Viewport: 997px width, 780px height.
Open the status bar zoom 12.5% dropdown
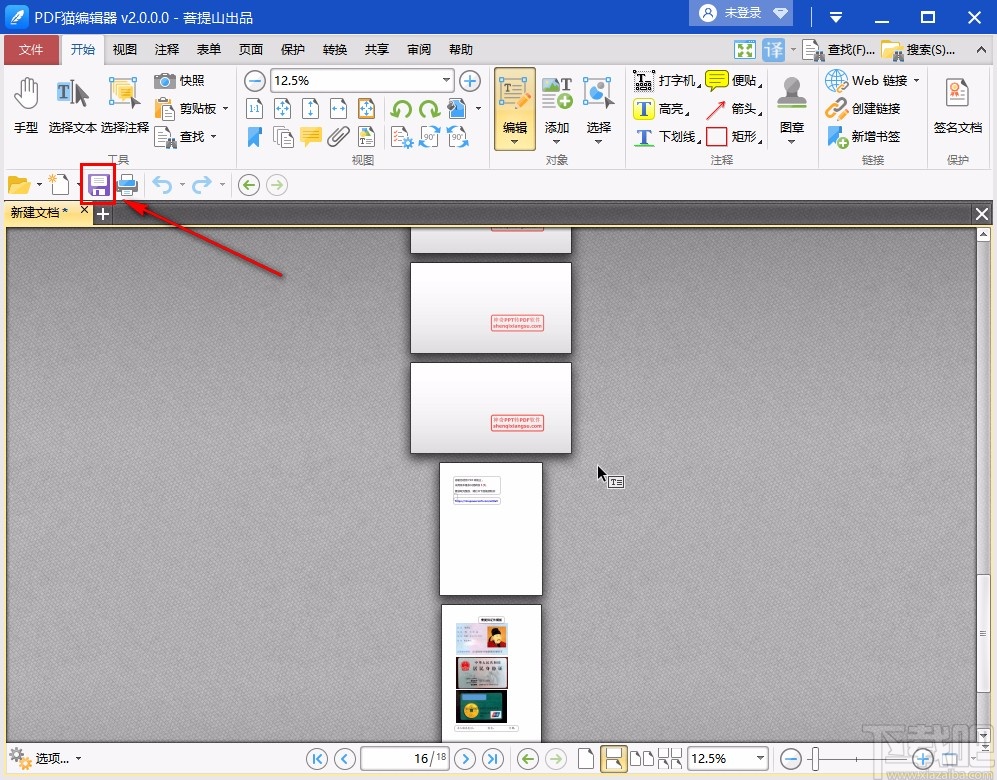tap(760, 758)
